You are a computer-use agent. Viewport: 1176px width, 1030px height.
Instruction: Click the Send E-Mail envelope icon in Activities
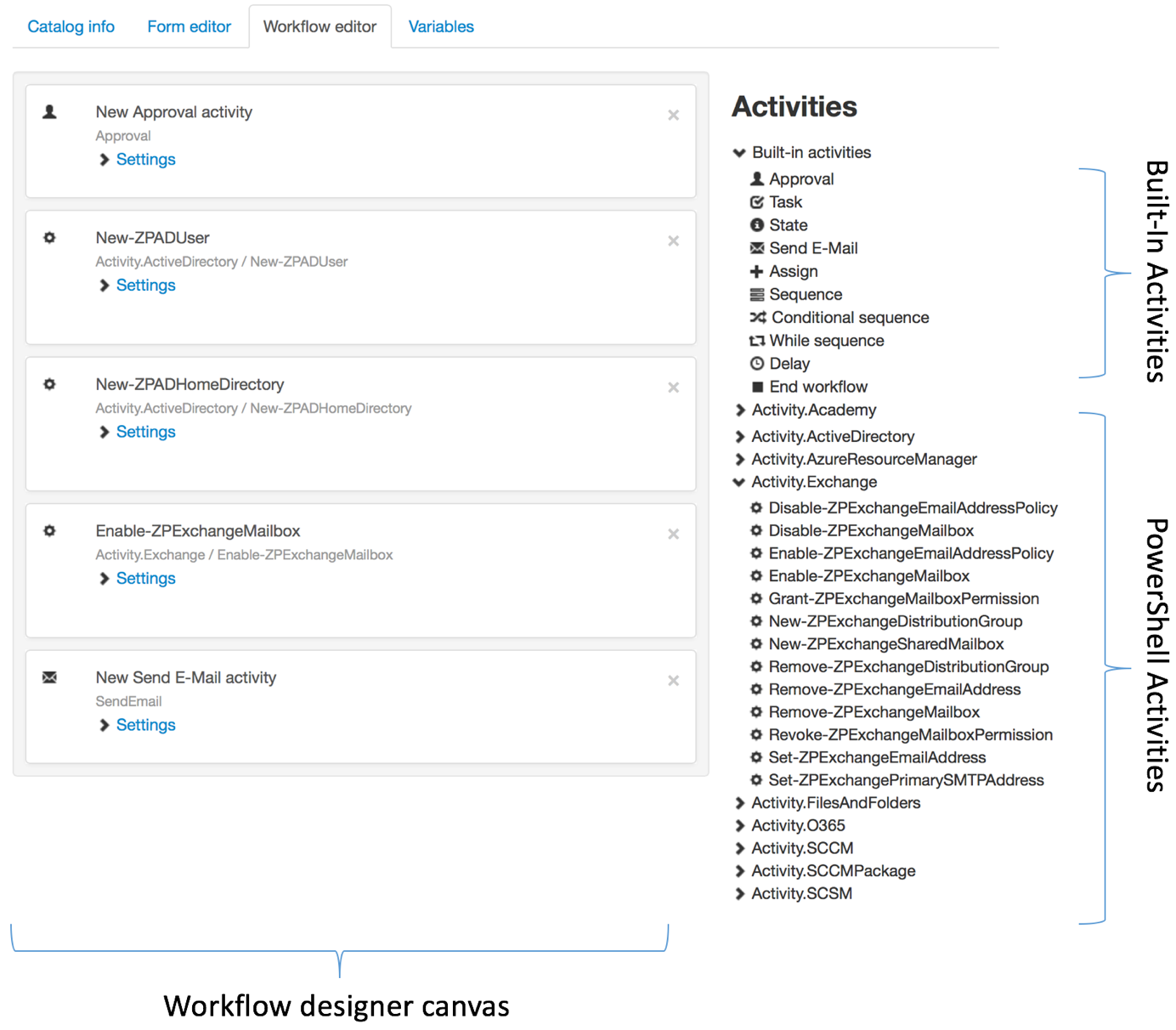pyautogui.click(x=756, y=248)
